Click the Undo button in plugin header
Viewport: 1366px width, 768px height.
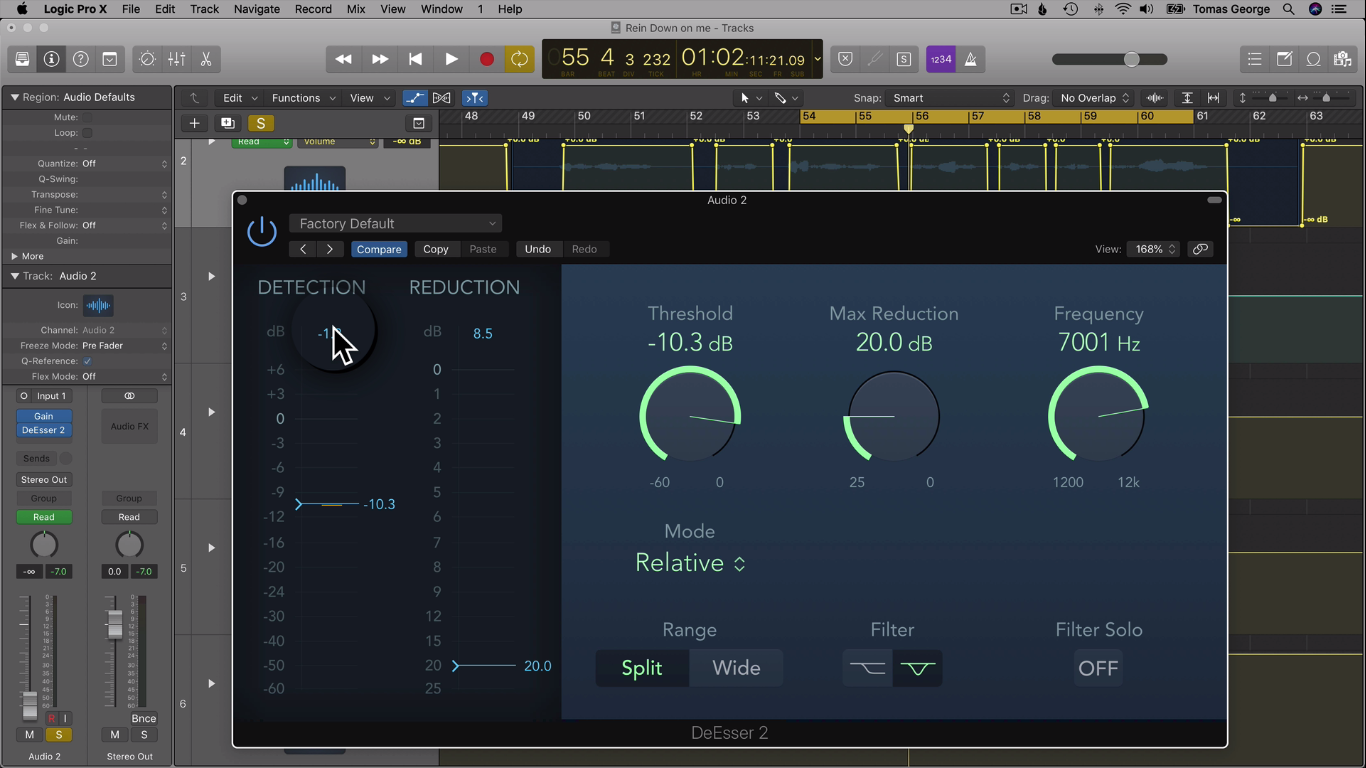click(538, 249)
